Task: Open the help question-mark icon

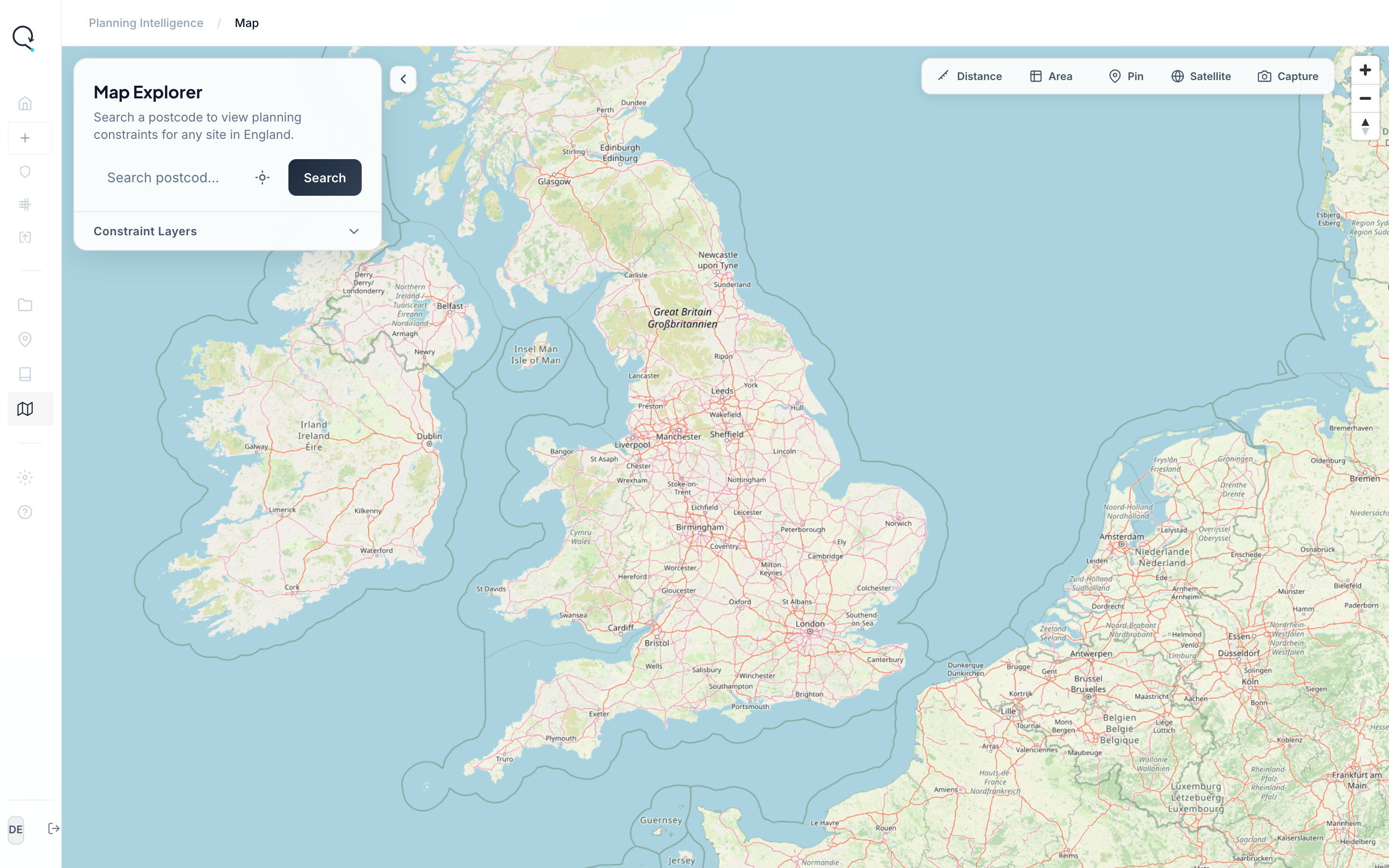Action: click(25, 512)
